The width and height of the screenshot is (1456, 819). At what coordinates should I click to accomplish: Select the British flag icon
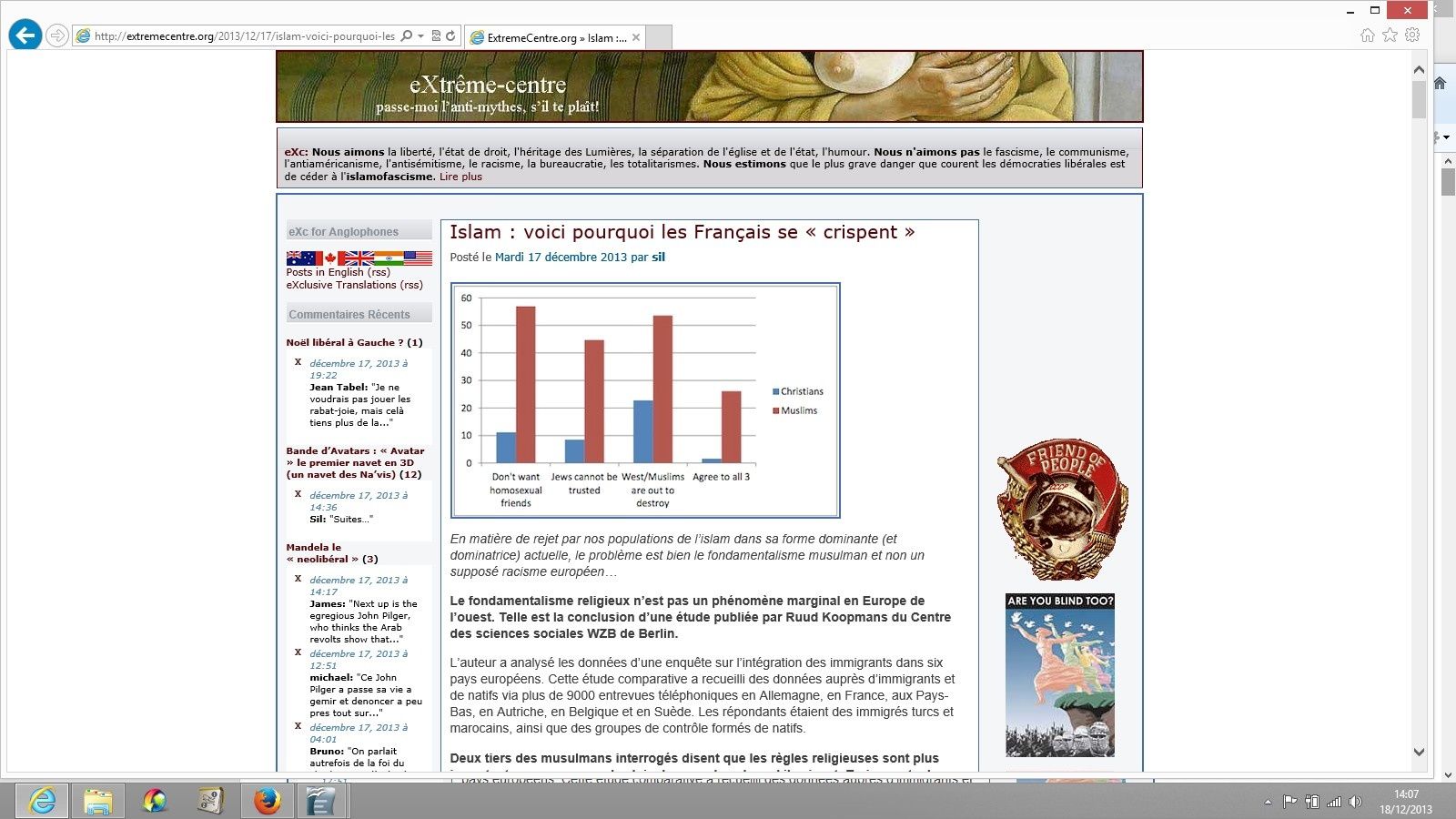(359, 258)
